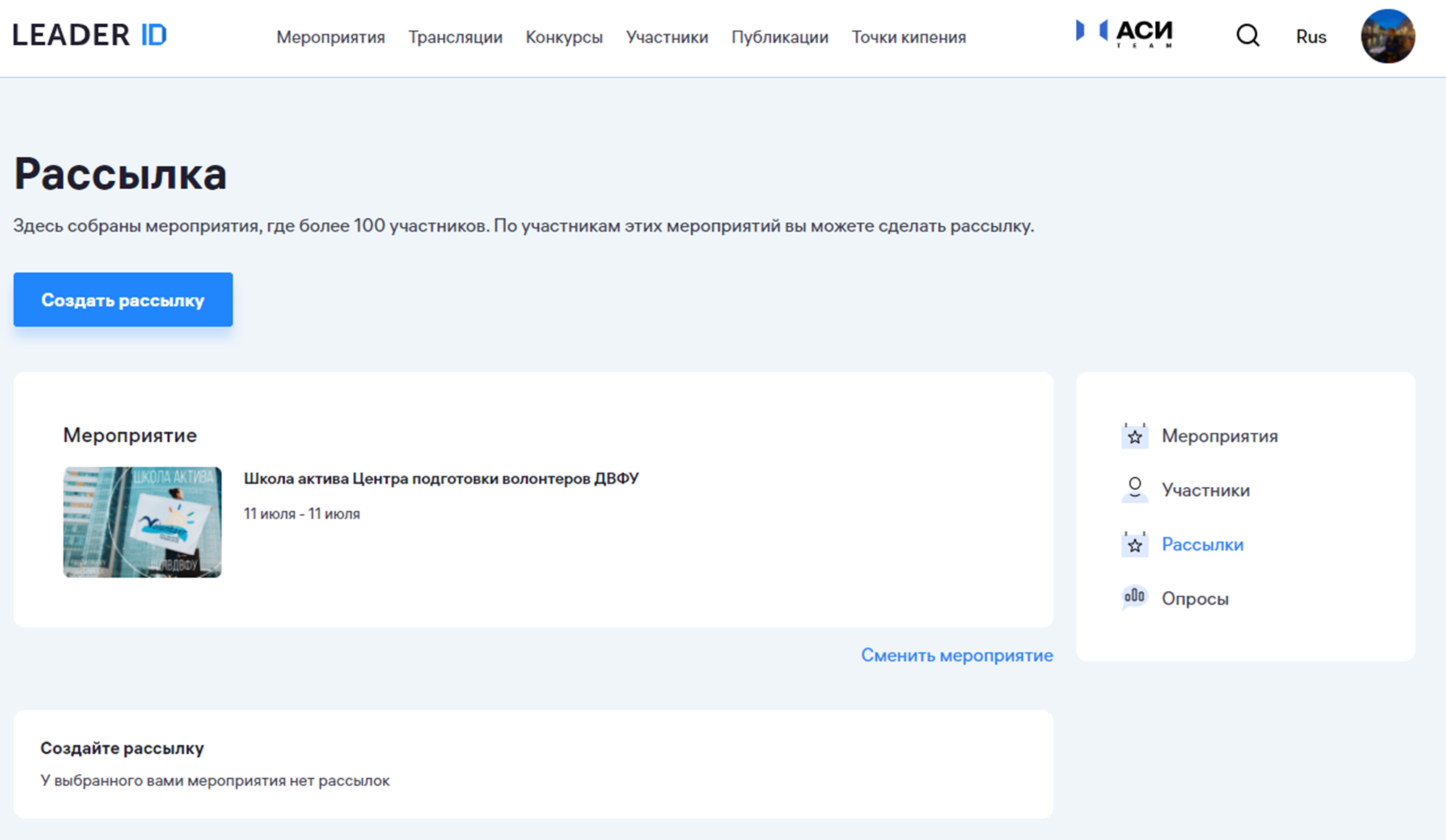Screen dimensions: 1446x840
Task: Open Участники in the top navigation
Action: coord(667,37)
